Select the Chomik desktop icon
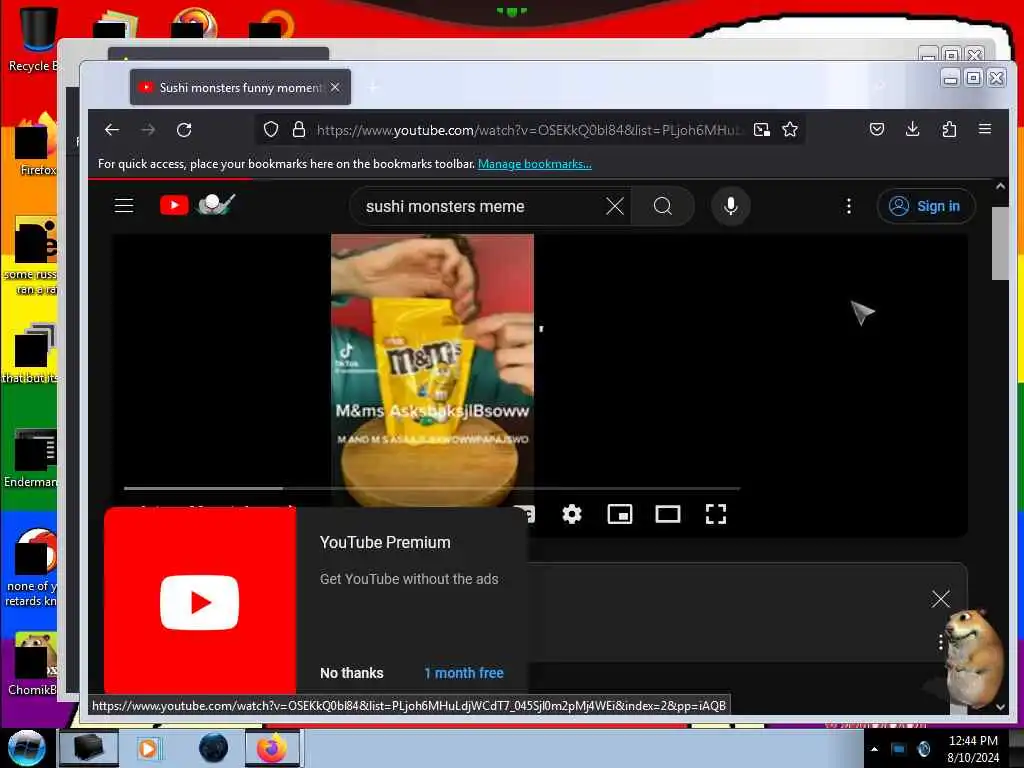 33,664
